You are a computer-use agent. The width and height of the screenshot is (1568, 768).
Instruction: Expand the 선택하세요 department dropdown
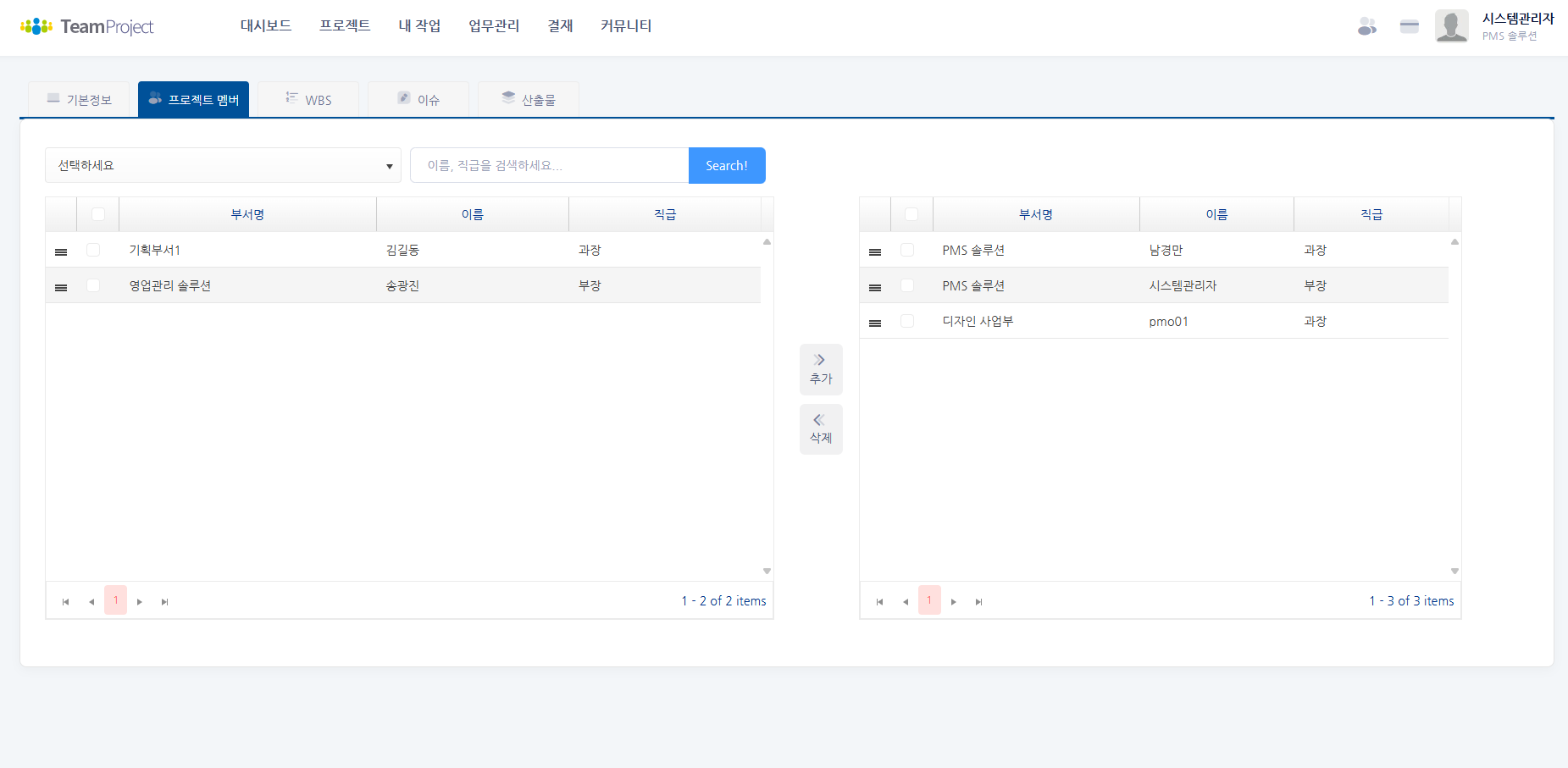pos(223,165)
